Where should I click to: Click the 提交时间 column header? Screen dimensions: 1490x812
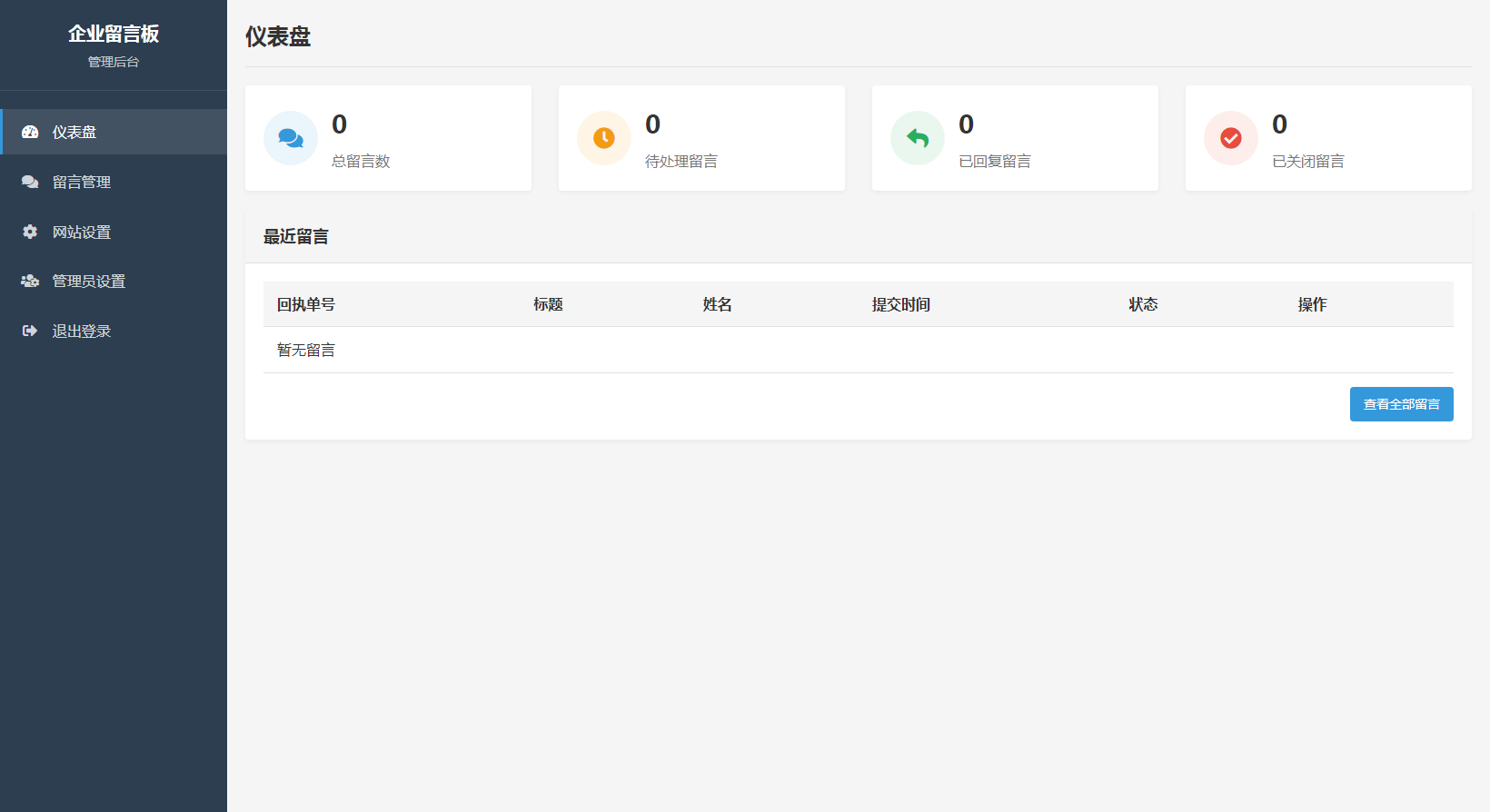pyautogui.click(x=901, y=304)
